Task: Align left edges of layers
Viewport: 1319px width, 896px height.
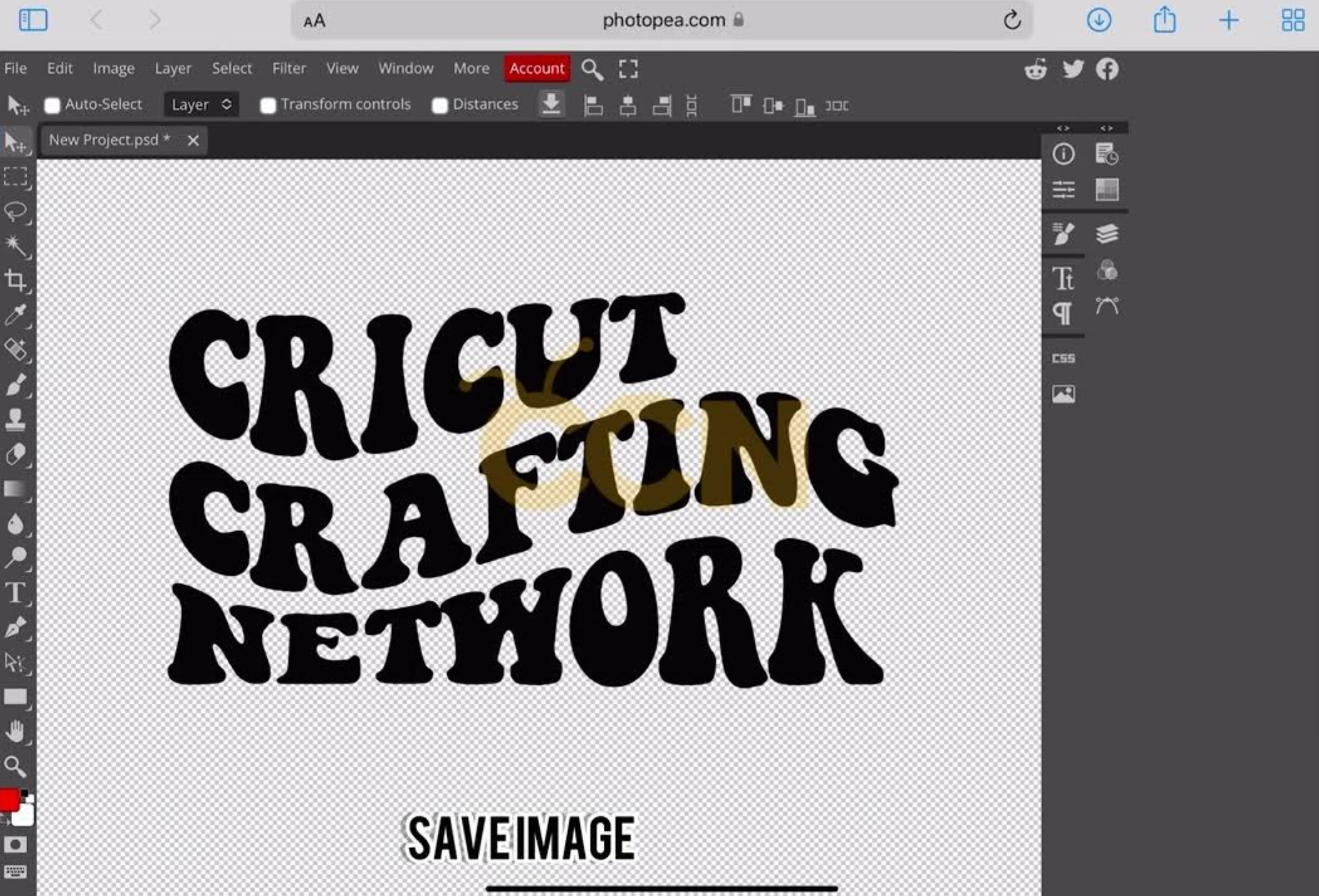Action: 593,106
